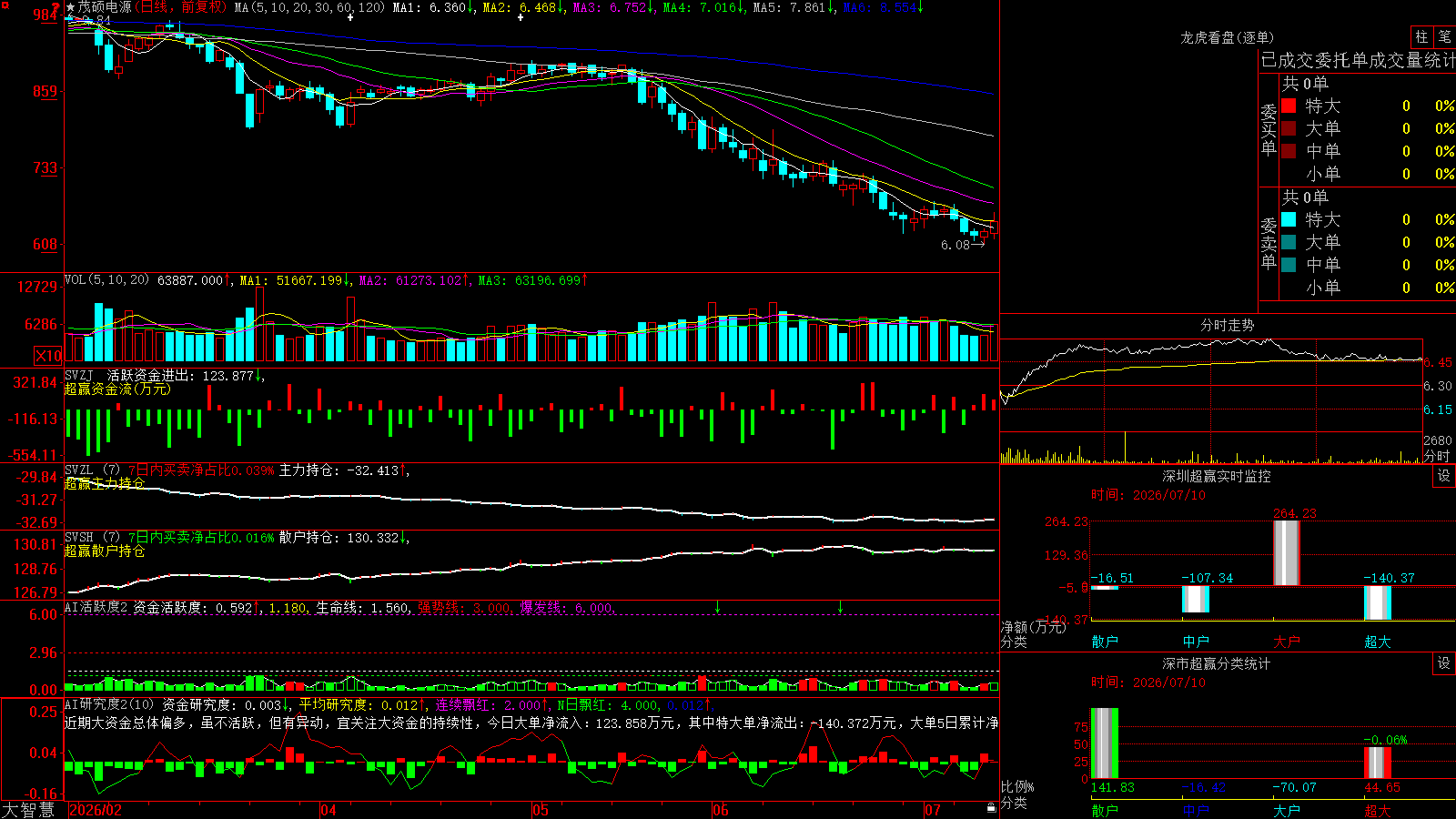
Task: Click the 超赢资金流(万元) label
Action: tap(117, 389)
